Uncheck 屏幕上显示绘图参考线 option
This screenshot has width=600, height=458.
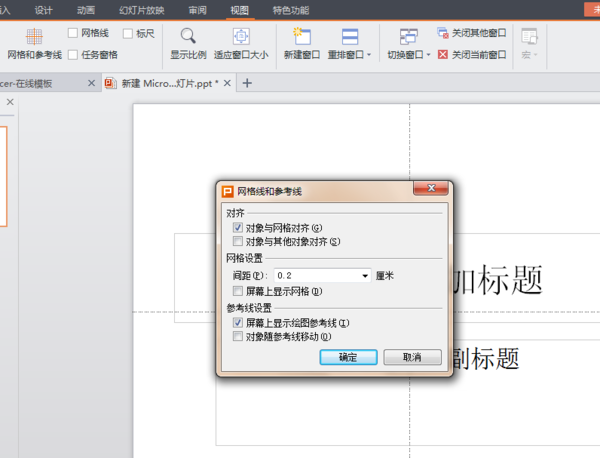coord(238,323)
